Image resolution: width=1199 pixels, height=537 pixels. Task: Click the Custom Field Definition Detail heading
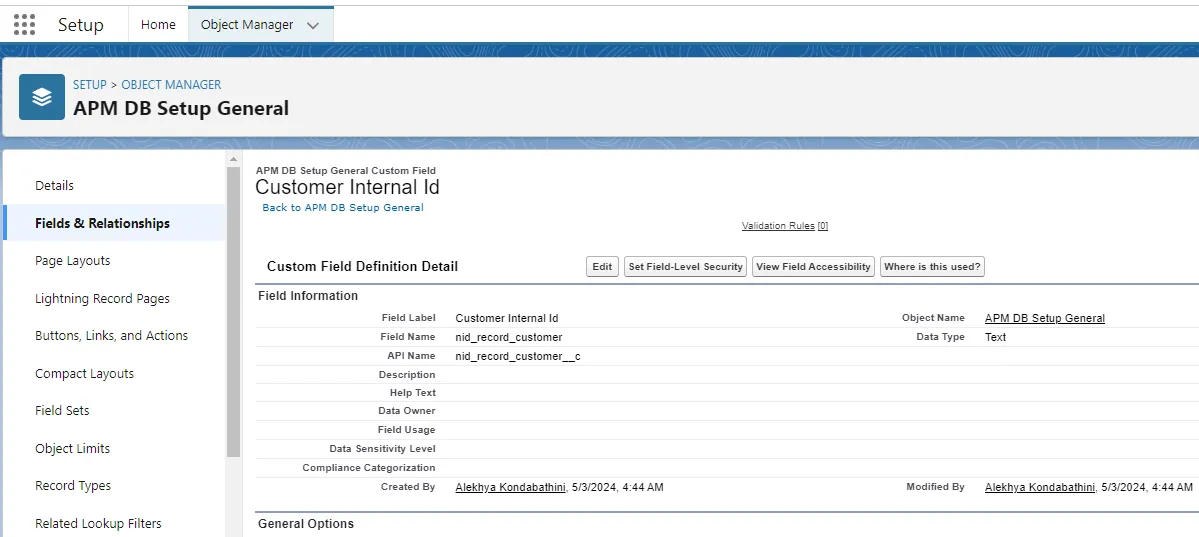362,266
